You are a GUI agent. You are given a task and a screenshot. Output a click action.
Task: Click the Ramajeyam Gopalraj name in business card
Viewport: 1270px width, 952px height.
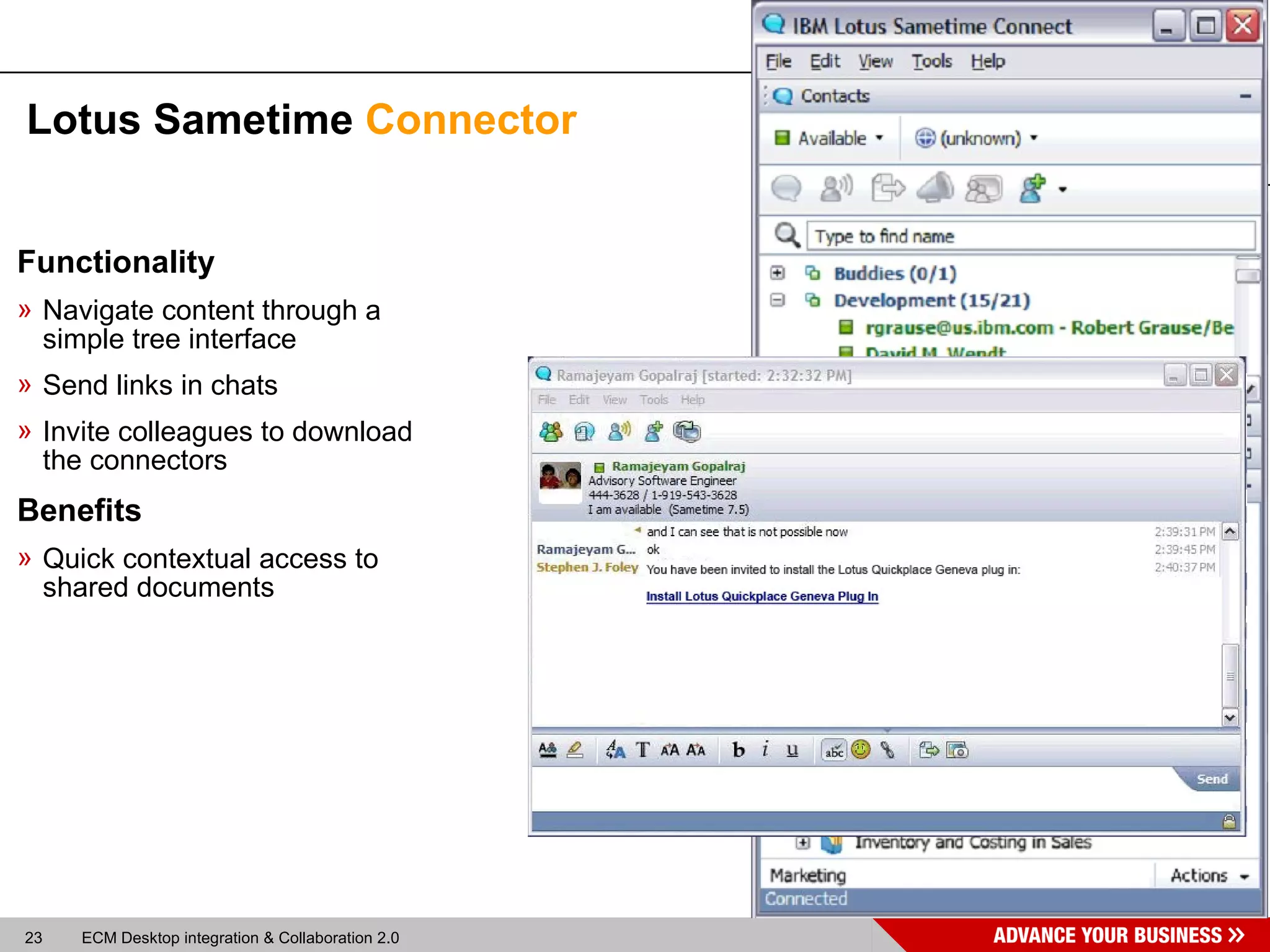point(678,466)
